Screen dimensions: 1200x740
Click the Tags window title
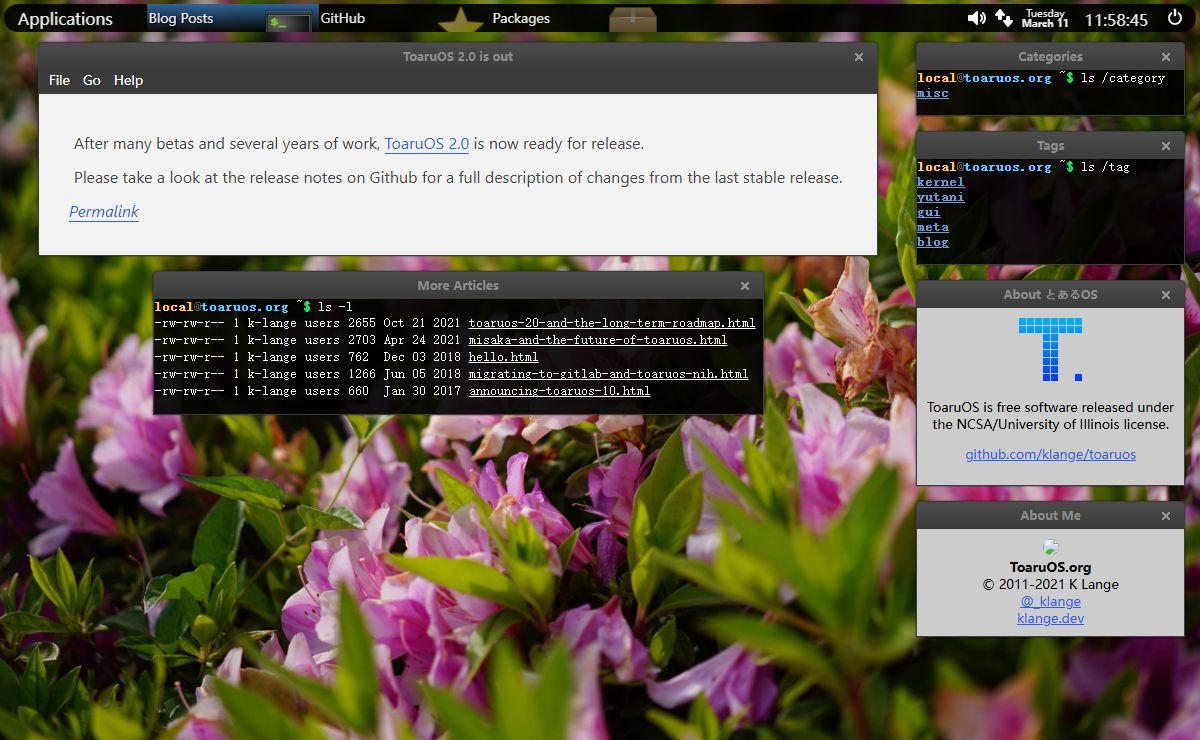(1050, 145)
